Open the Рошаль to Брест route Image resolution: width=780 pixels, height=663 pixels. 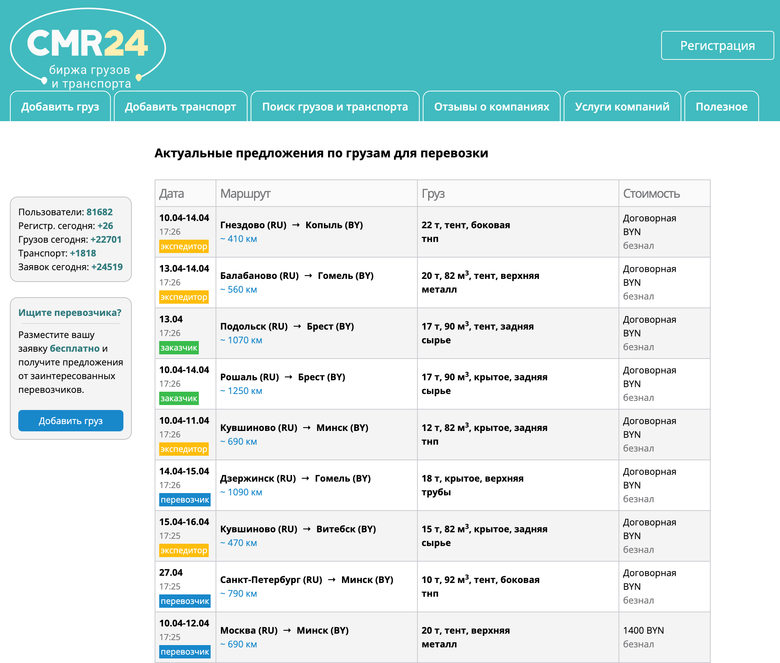pyautogui.click(x=282, y=377)
